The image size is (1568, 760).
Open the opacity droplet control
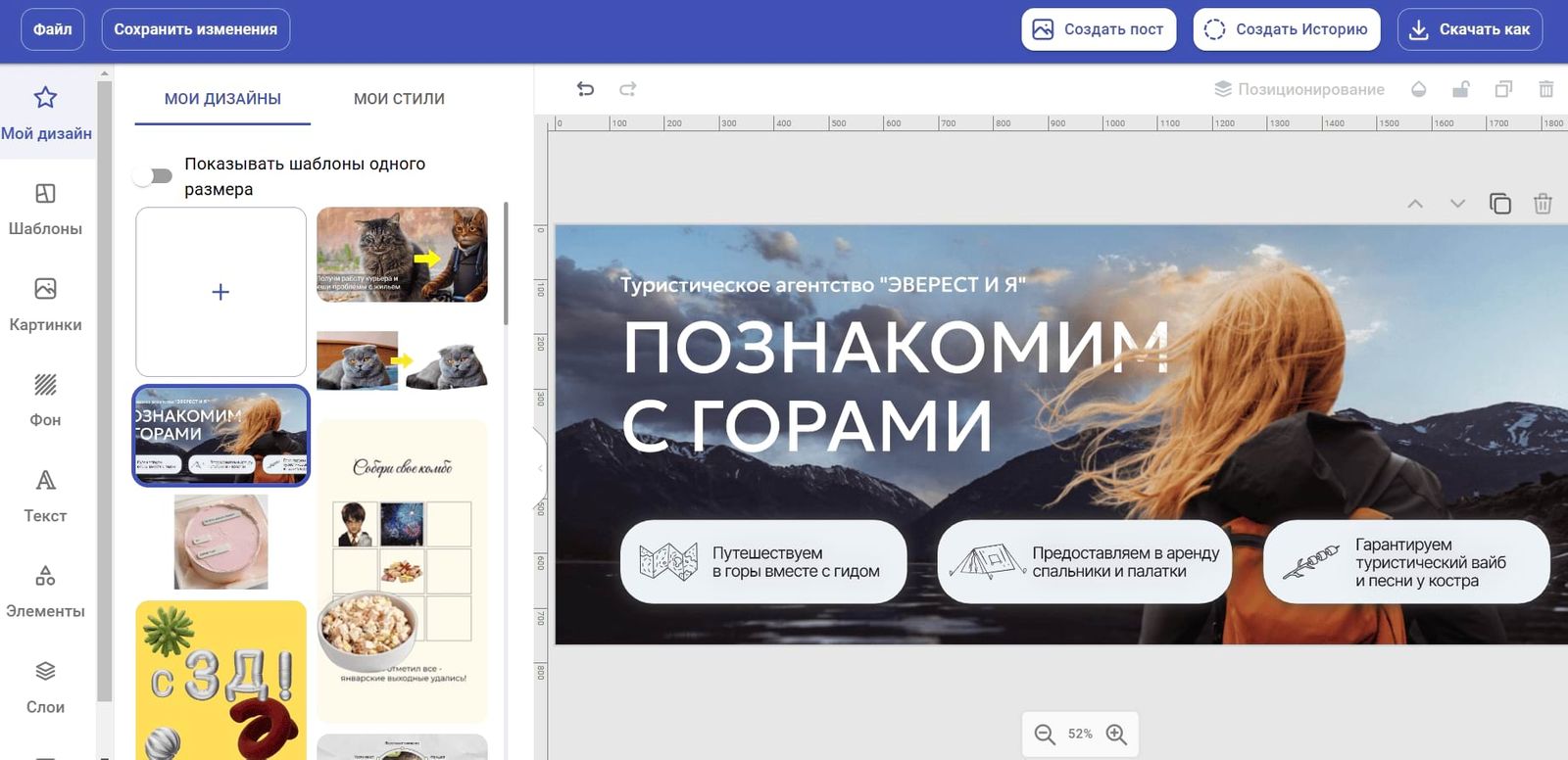[x=1418, y=89]
